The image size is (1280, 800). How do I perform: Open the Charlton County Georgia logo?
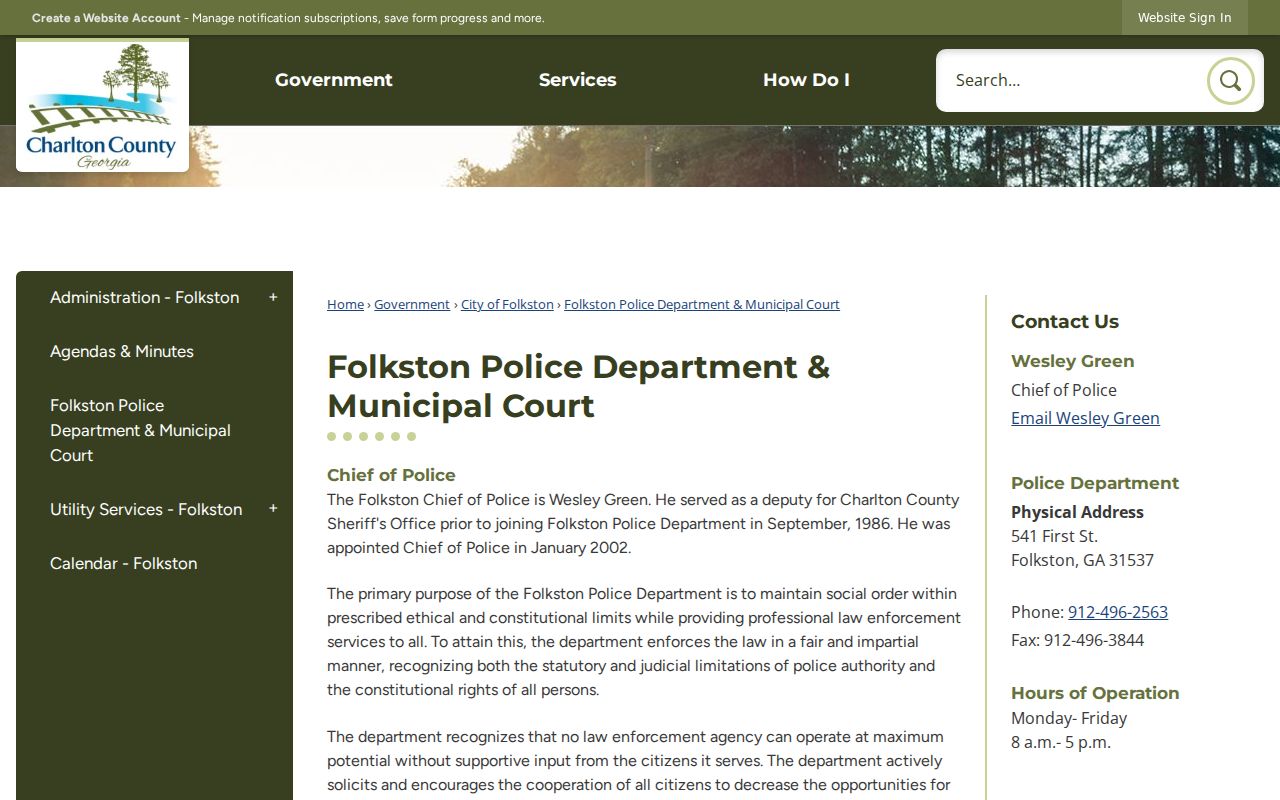[x=102, y=106]
